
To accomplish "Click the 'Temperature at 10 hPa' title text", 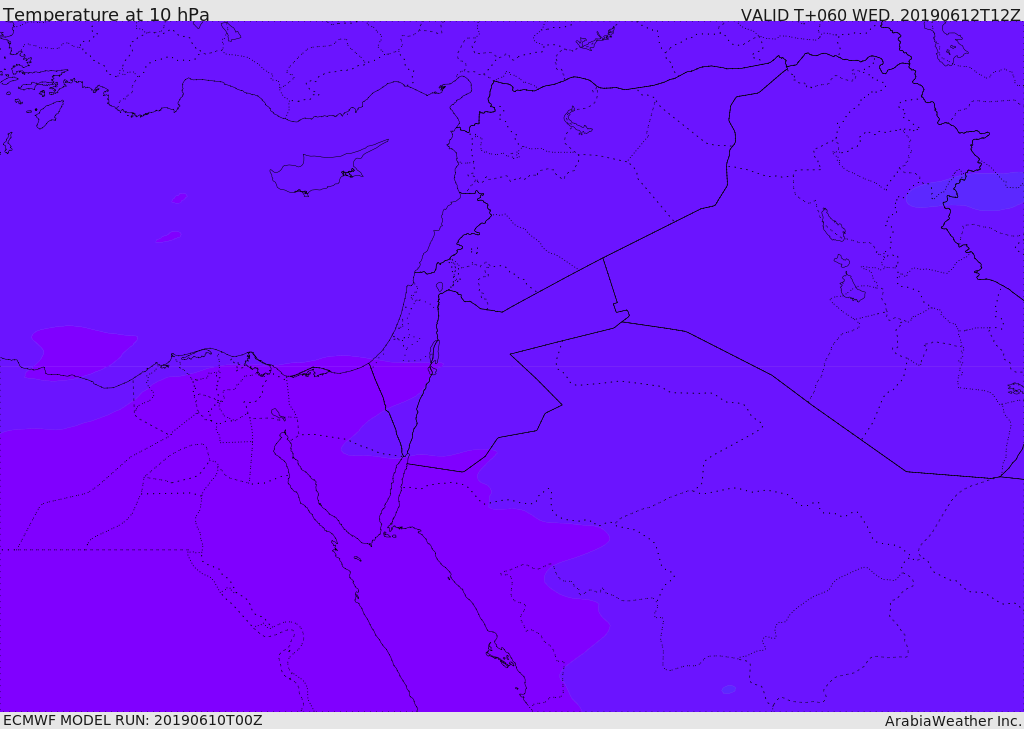I will (x=106, y=14).
